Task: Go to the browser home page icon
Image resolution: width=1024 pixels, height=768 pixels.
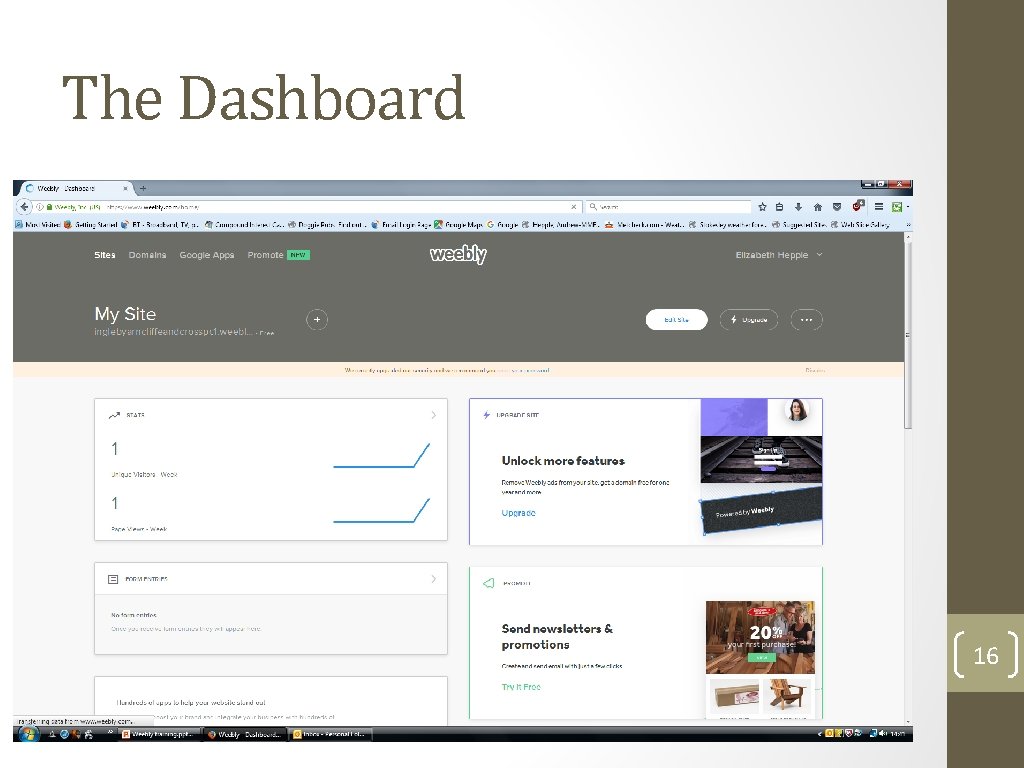Action: tap(818, 207)
